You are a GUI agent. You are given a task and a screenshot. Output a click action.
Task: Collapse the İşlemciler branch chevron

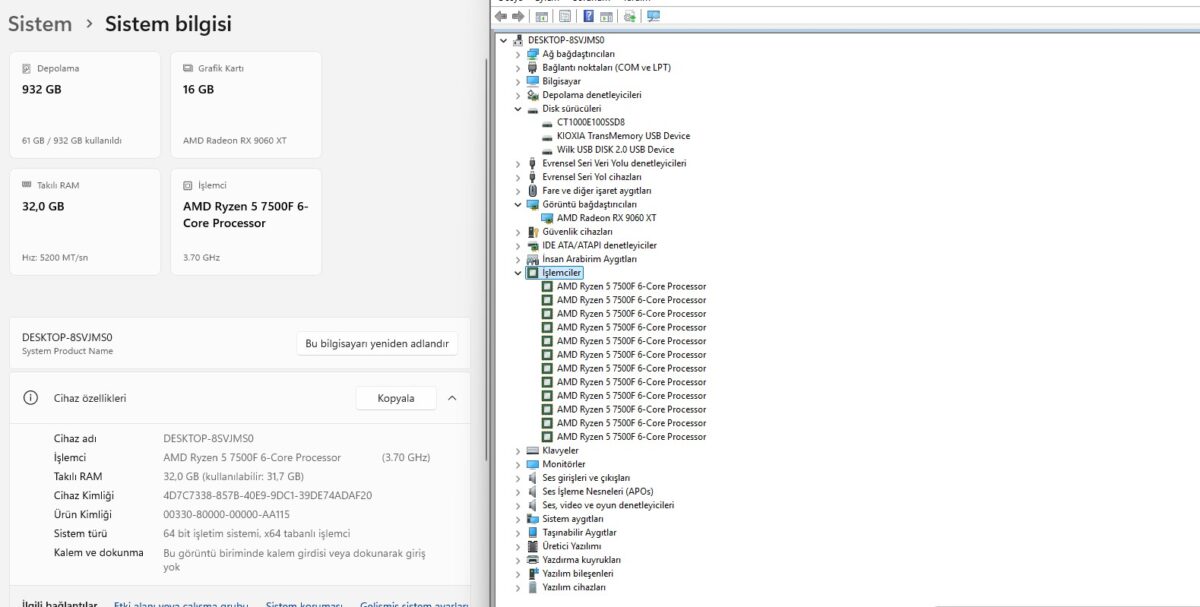coord(518,272)
